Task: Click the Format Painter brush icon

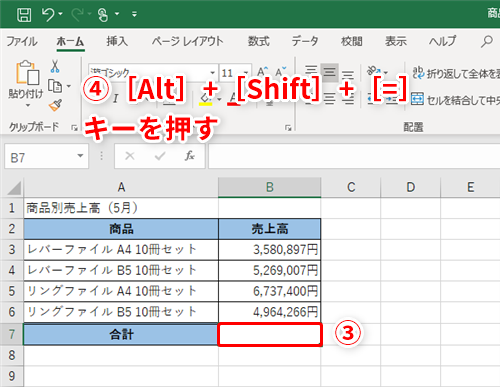Action: pyautogui.click(x=55, y=105)
